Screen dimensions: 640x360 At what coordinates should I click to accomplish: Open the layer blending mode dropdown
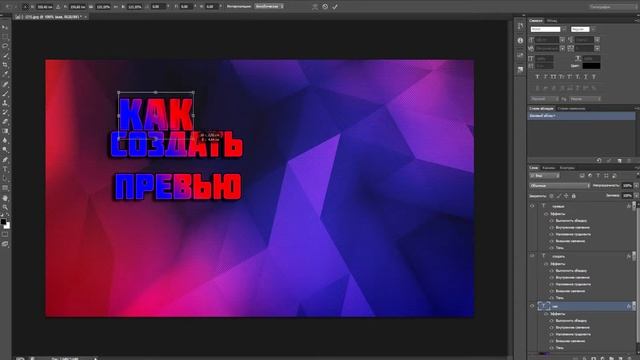pos(560,186)
